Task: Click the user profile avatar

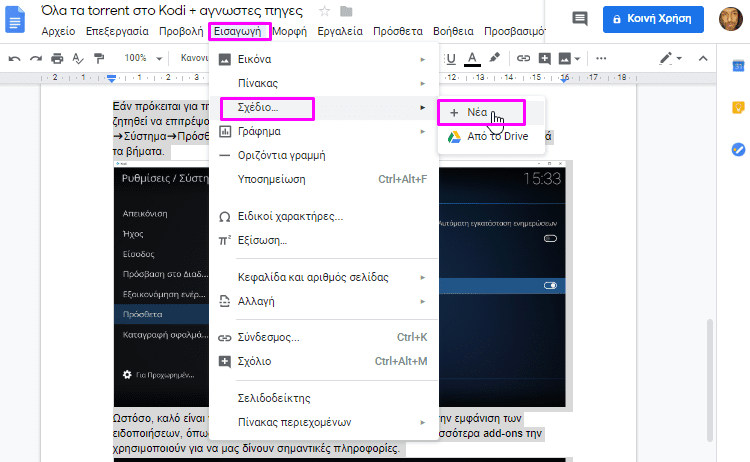Action: pos(730,19)
